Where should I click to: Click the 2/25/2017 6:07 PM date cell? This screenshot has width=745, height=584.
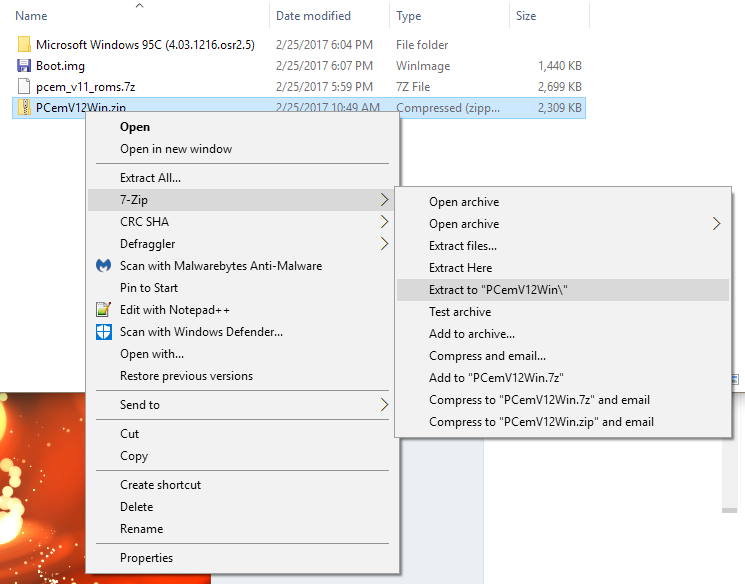point(325,66)
